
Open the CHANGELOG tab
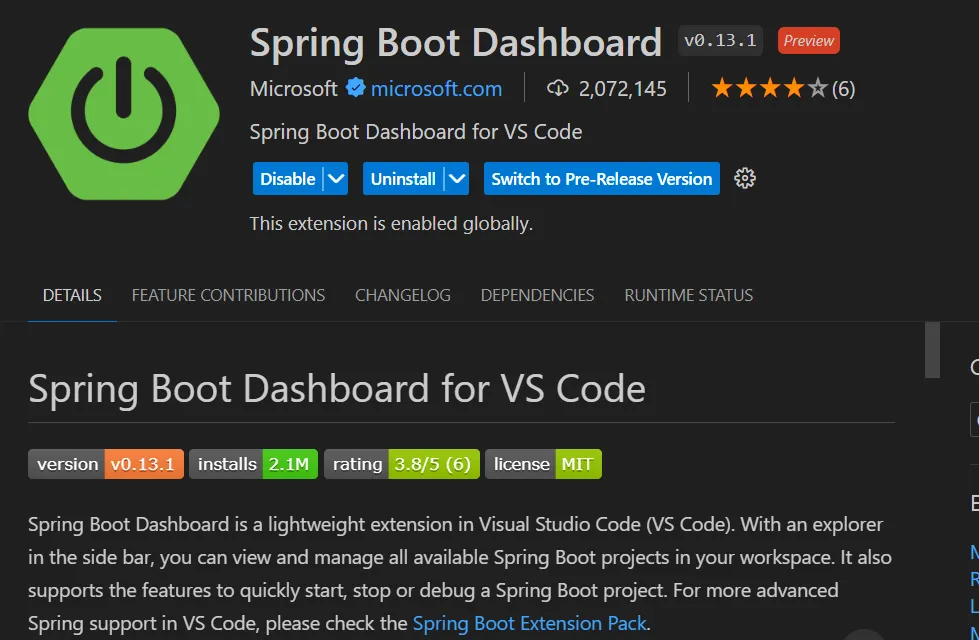(x=403, y=295)
